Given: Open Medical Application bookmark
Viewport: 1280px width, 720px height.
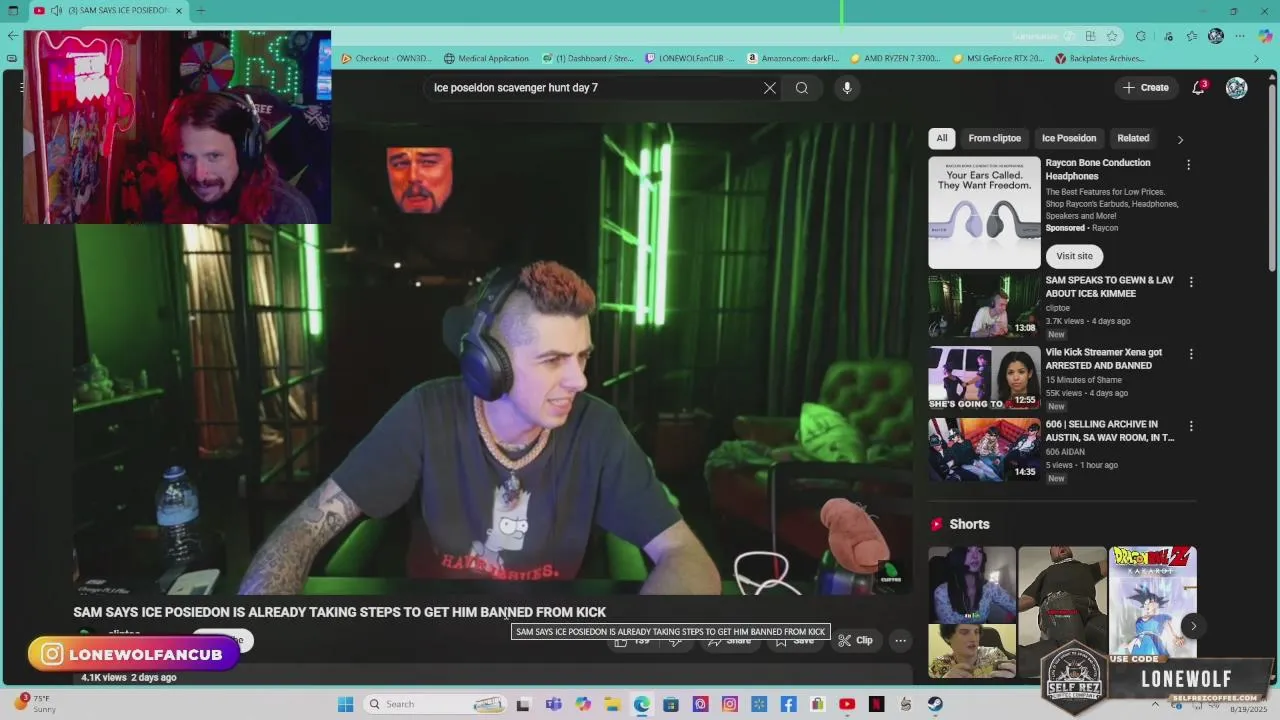Looking at the screenshot, I should coord(487,59).
